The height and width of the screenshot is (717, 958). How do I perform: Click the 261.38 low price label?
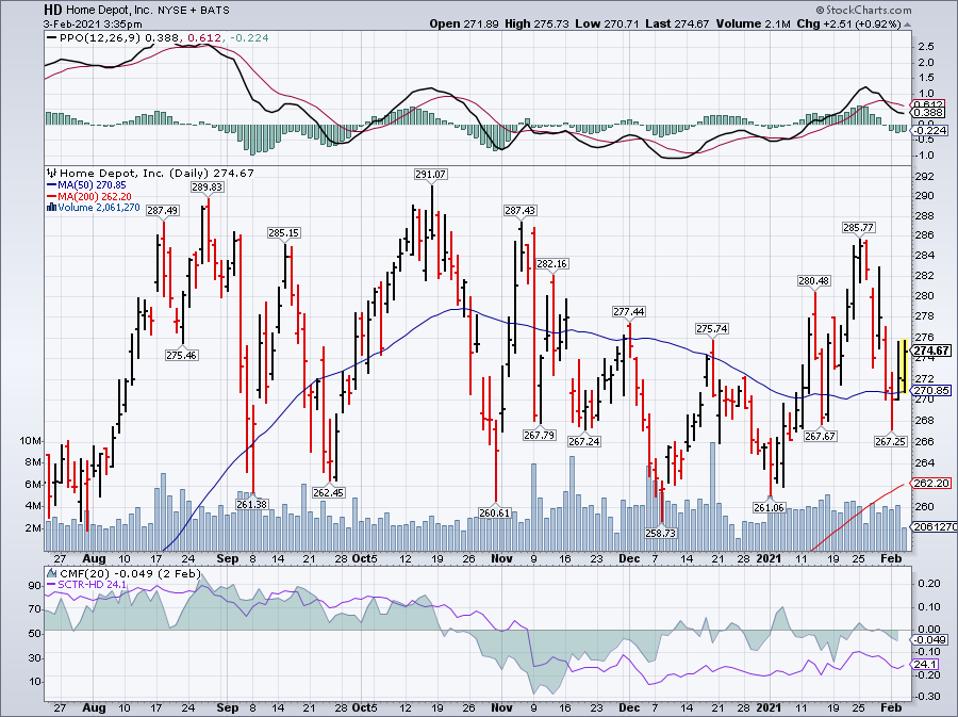[x=252, y=504]
